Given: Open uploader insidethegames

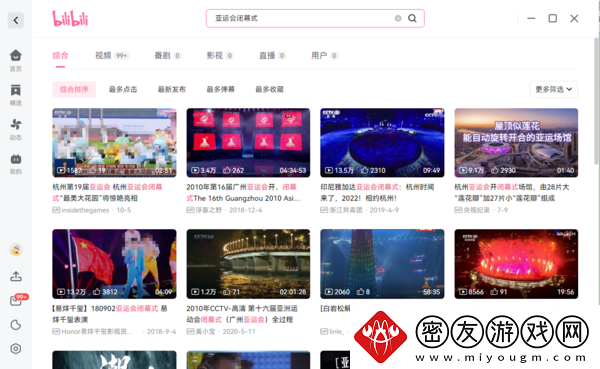Looking at the screenshot, I should tap(85, 210).
